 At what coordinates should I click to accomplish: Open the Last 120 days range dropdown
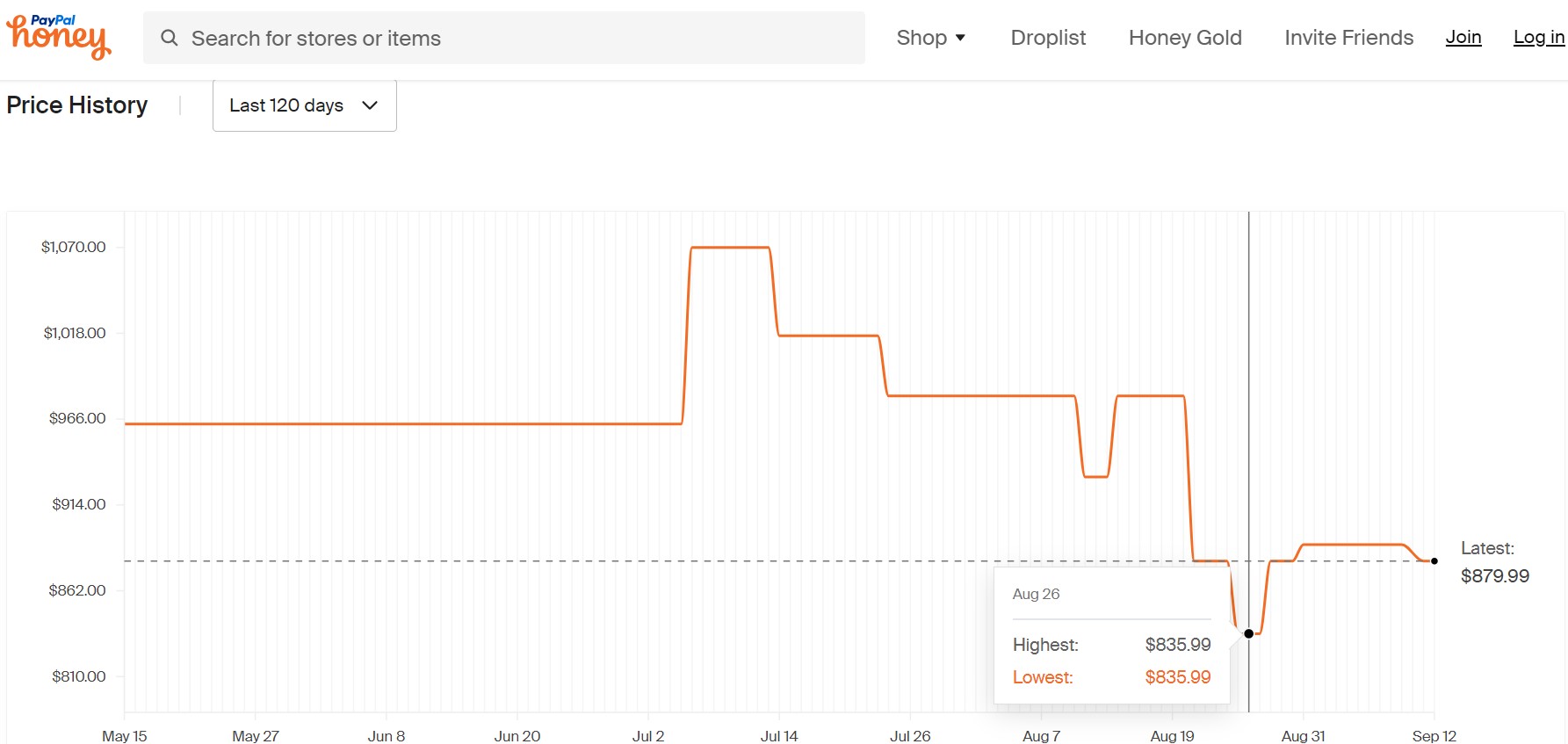(305, 105)
